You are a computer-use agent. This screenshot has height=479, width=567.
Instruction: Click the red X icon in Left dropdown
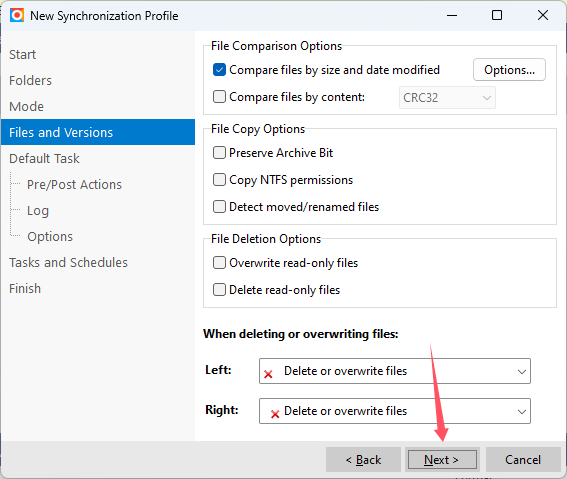[268, 374]
